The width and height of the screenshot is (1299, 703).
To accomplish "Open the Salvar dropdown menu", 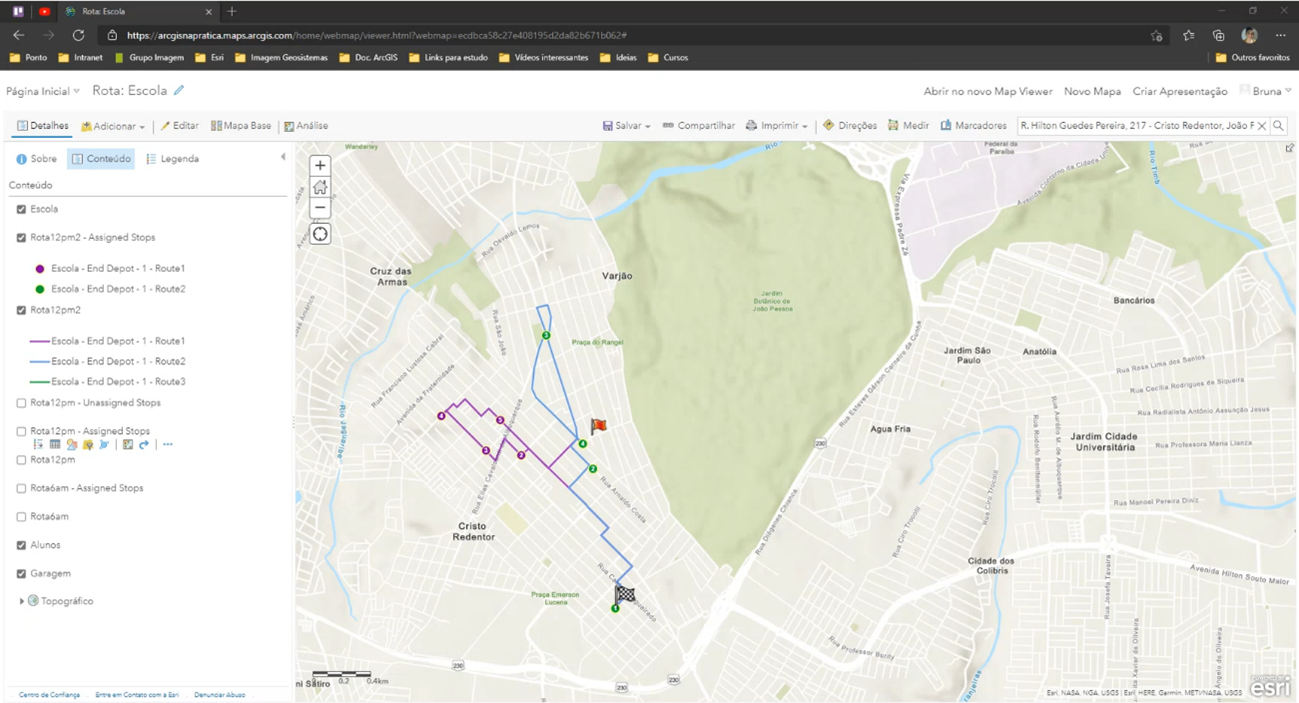I will tap(627, 126).
